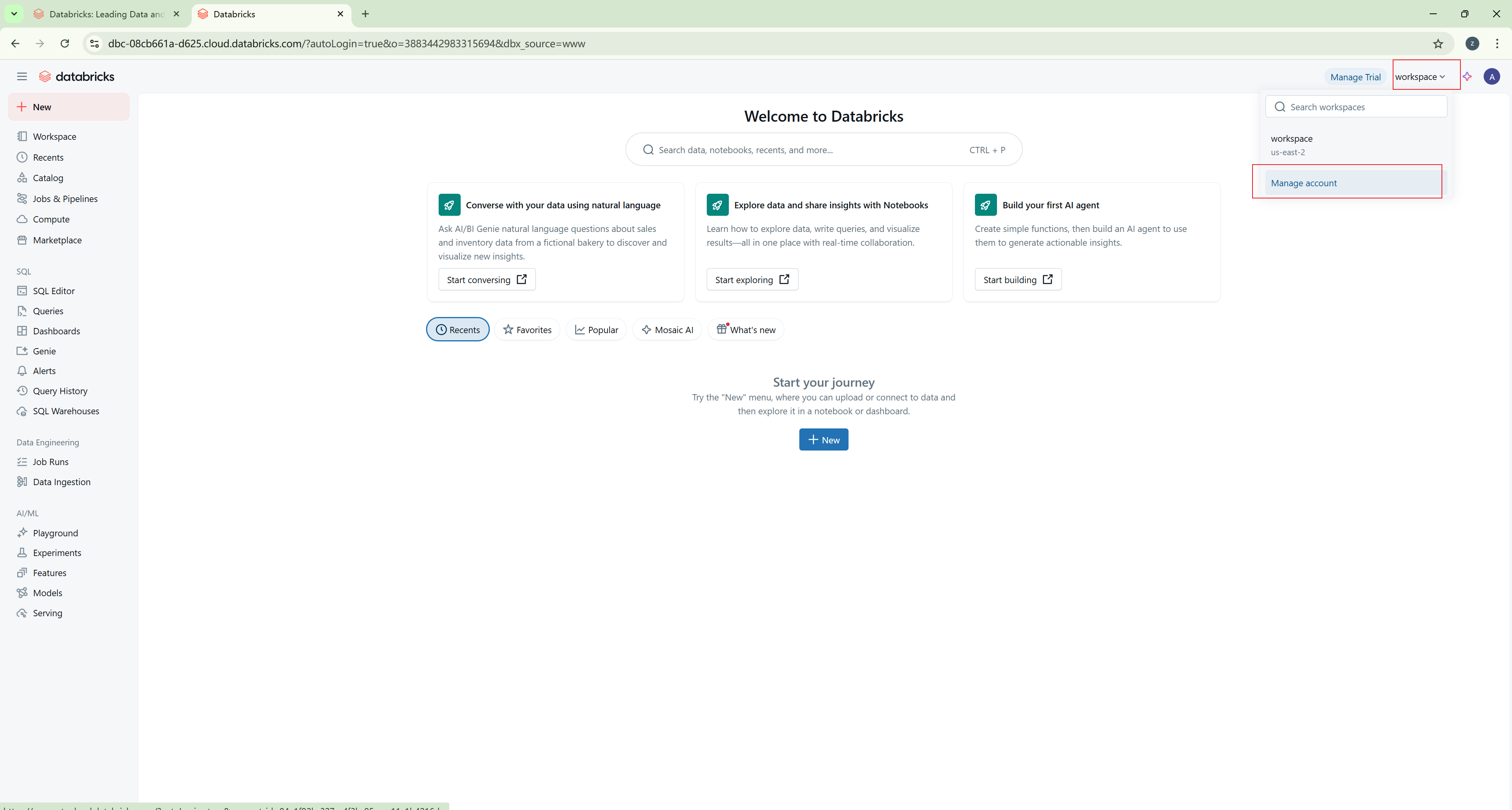Click the blue New button
The width and height of the screenshot is (1512, 810).
tap(823, 439)
